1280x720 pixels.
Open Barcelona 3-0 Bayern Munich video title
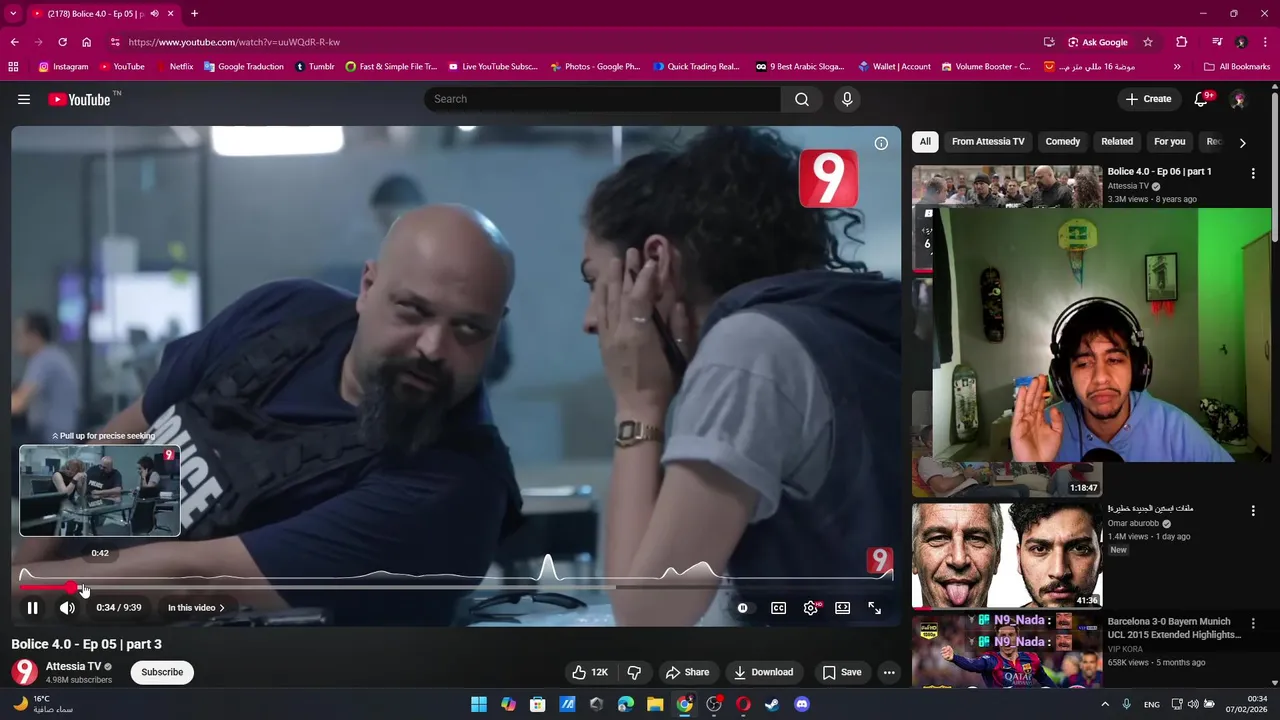[x=1174, y=628]
